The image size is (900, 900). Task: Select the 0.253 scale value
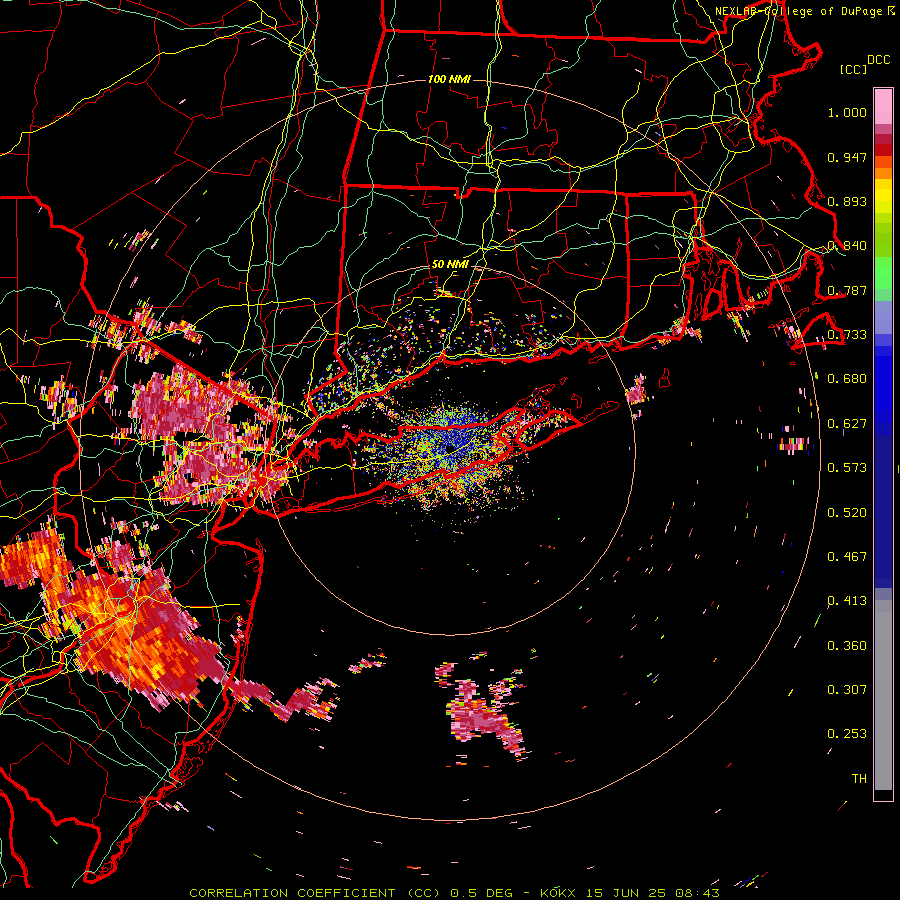coord(847,734)
